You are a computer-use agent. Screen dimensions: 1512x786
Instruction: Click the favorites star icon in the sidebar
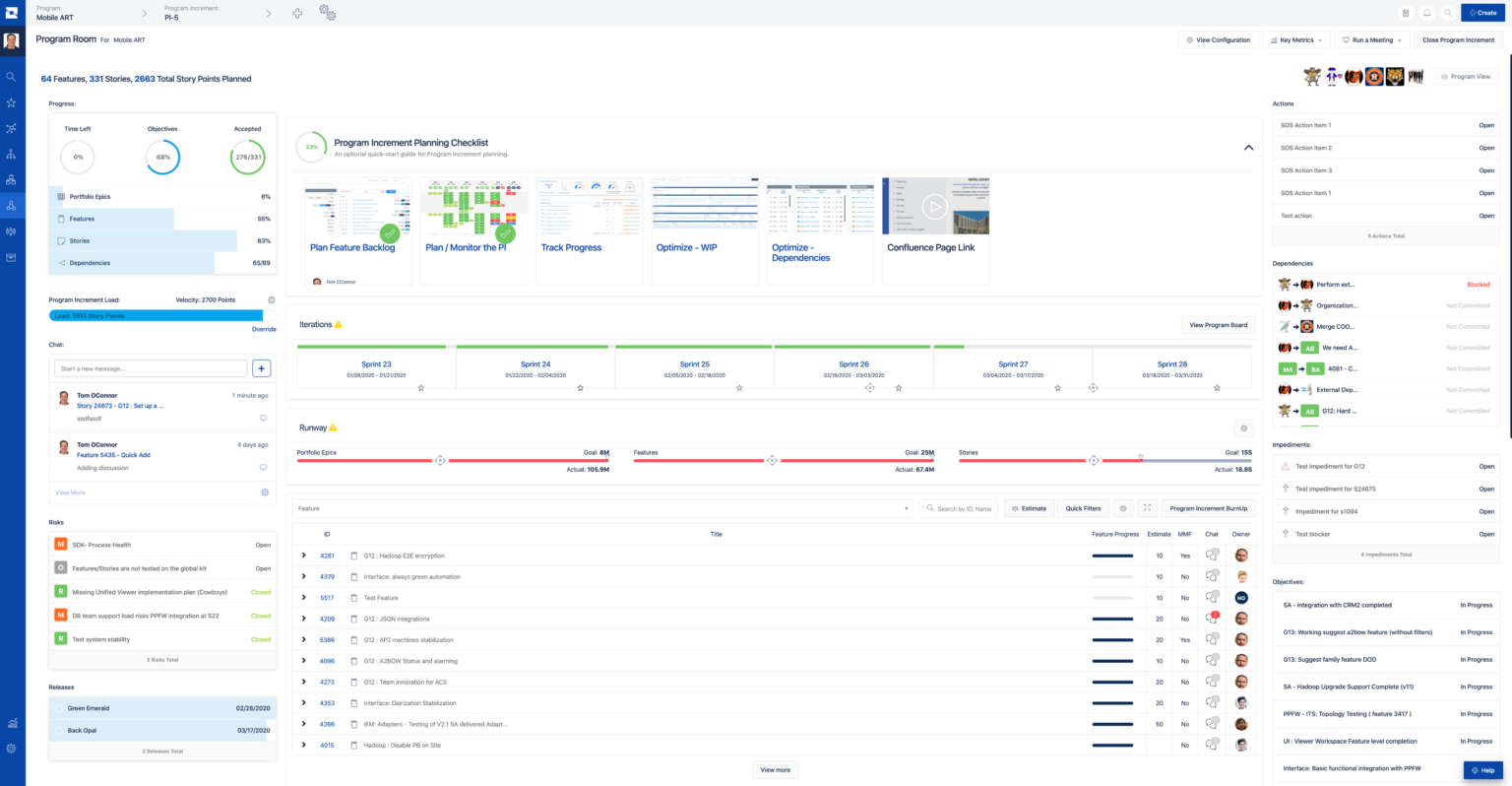[x=11, y=101]
